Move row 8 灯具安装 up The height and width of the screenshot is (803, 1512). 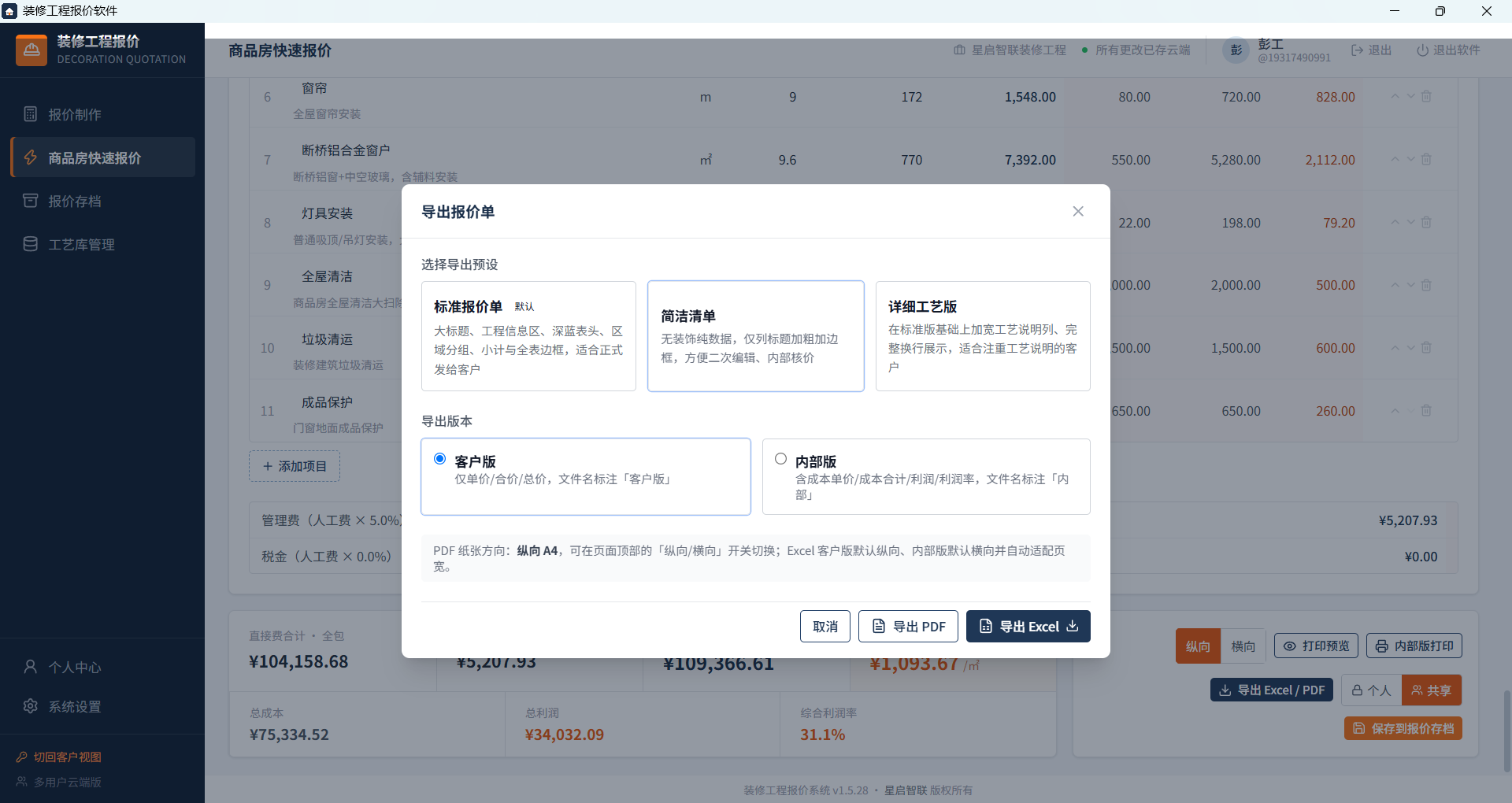tap(1395, 222)
